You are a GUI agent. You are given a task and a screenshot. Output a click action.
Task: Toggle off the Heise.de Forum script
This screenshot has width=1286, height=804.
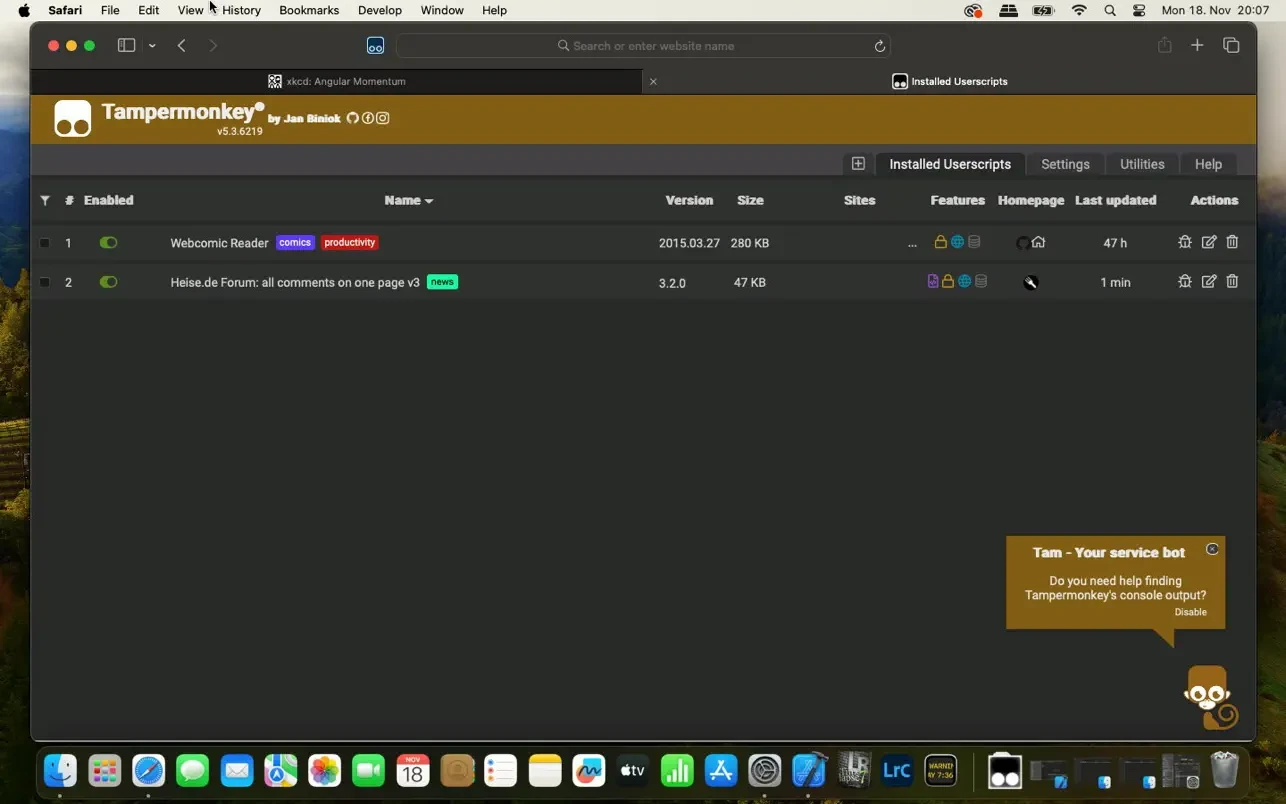pyautogui.click(x=108, y=282)
